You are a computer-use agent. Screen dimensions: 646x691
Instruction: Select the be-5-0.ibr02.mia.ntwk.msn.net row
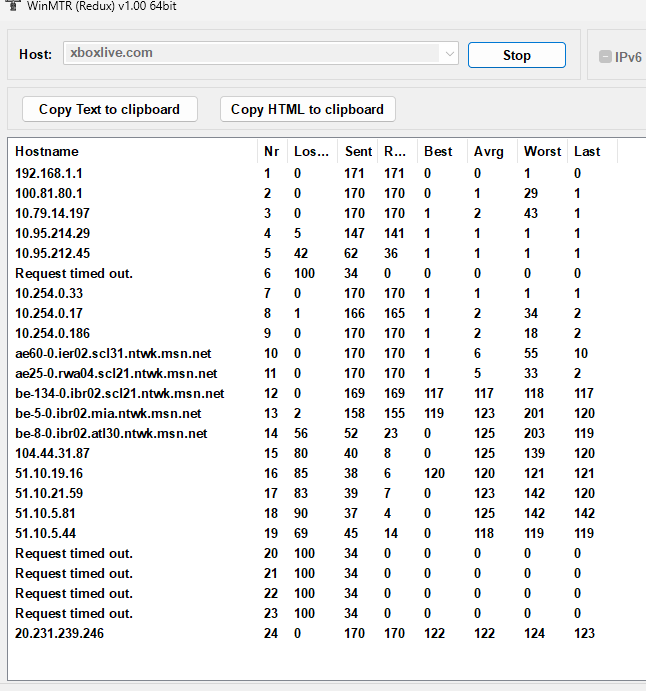click(108, 413)
